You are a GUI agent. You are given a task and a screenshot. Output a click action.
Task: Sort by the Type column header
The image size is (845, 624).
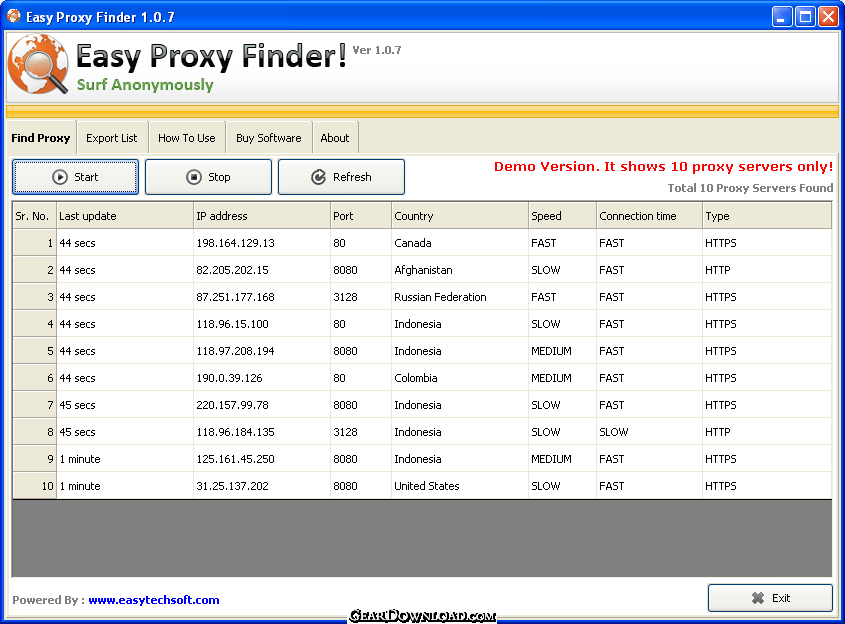[x=767, y=216]
